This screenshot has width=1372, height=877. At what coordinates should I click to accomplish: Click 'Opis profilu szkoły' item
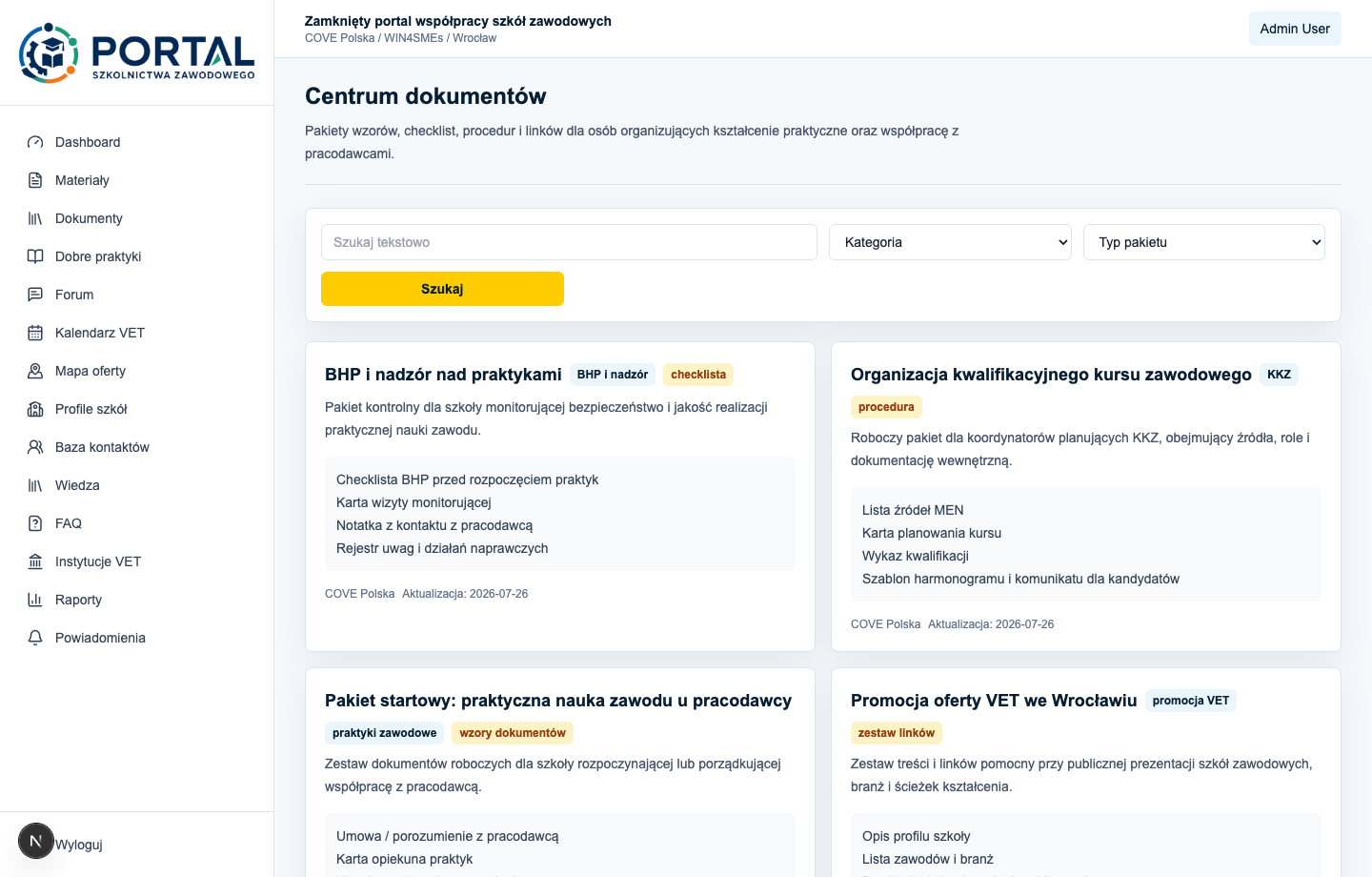pyautogui.click(x=917, y=836)
